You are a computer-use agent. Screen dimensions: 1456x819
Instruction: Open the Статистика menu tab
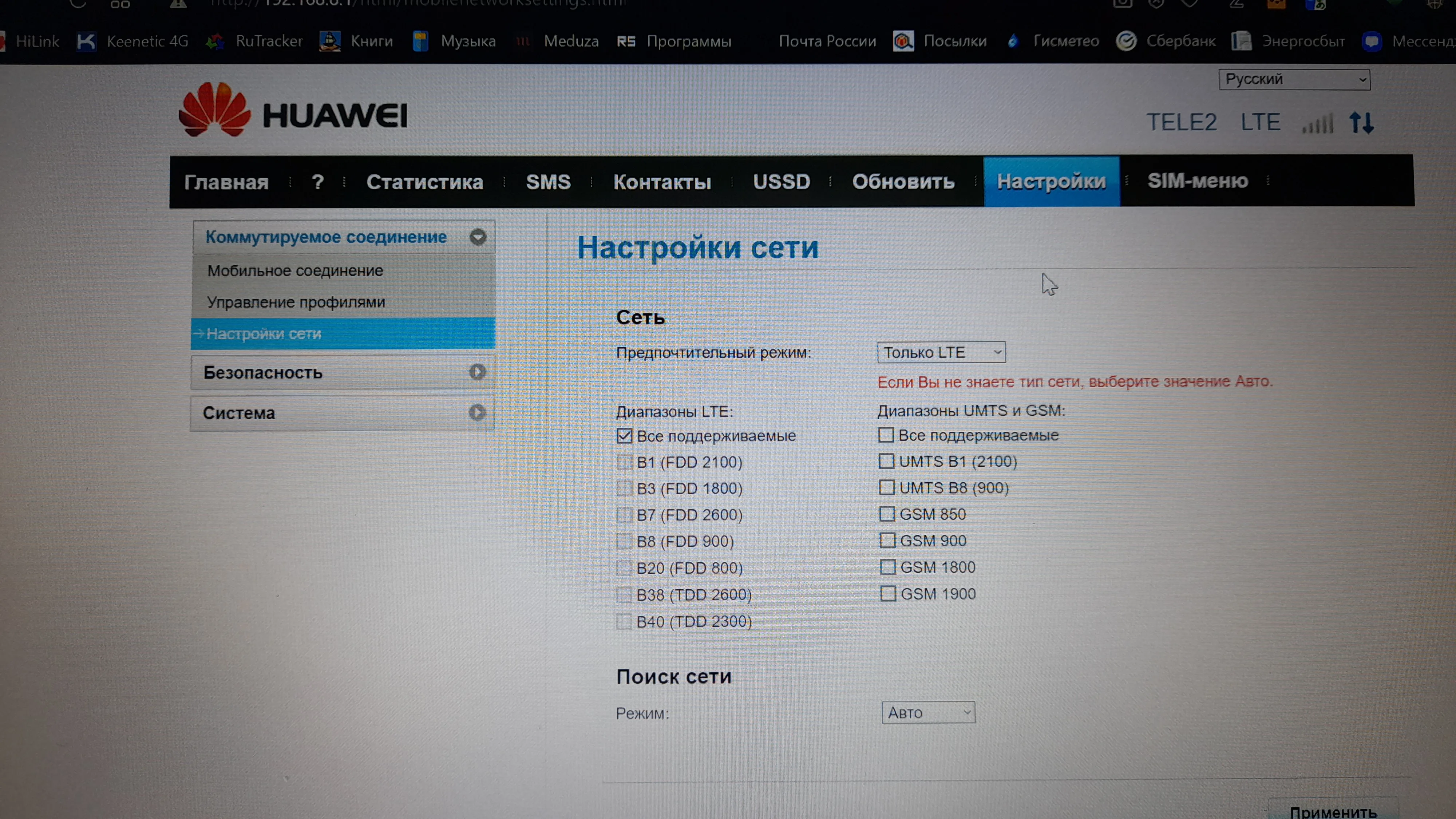click(424, 182)
